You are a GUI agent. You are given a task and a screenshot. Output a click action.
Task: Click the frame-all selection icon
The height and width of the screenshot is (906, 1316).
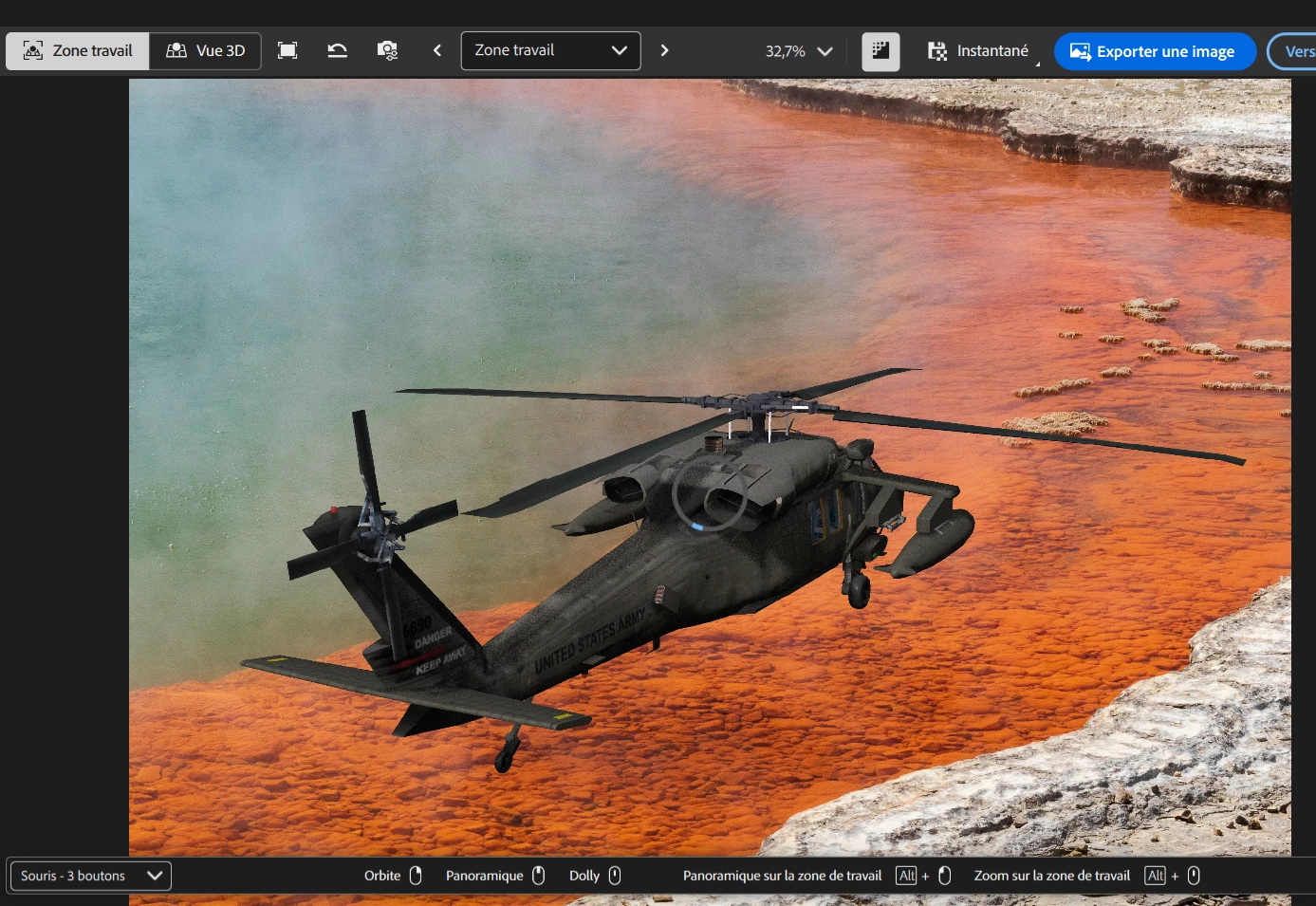[287, 51]
